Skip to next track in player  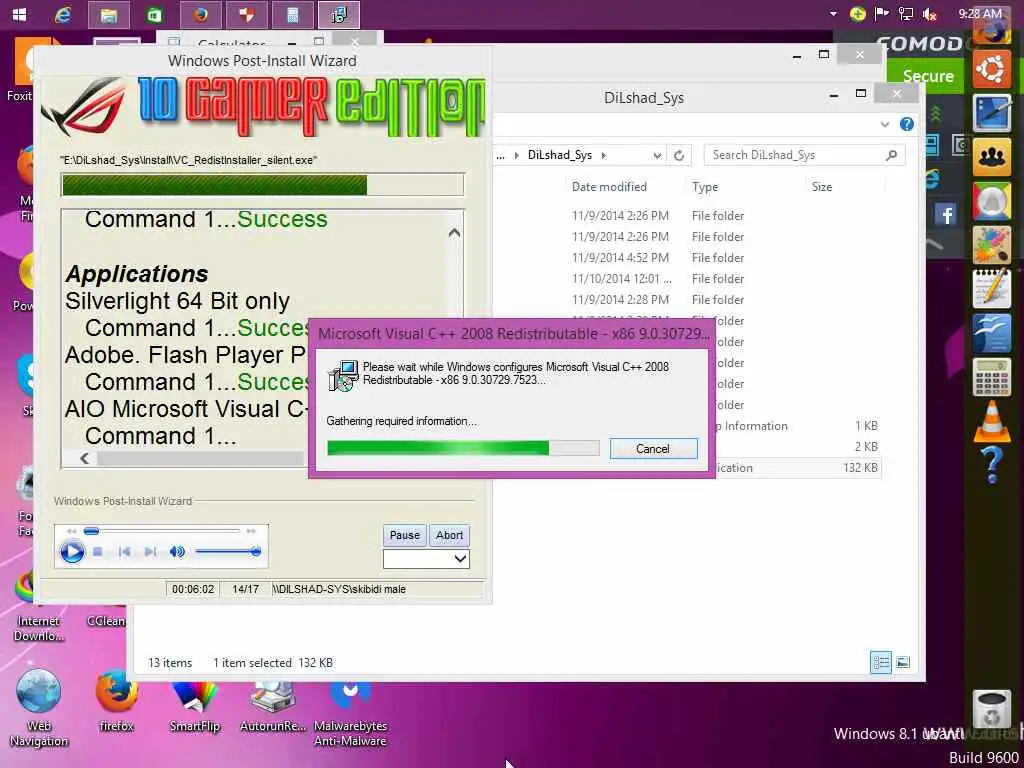(x=150, y=552)
